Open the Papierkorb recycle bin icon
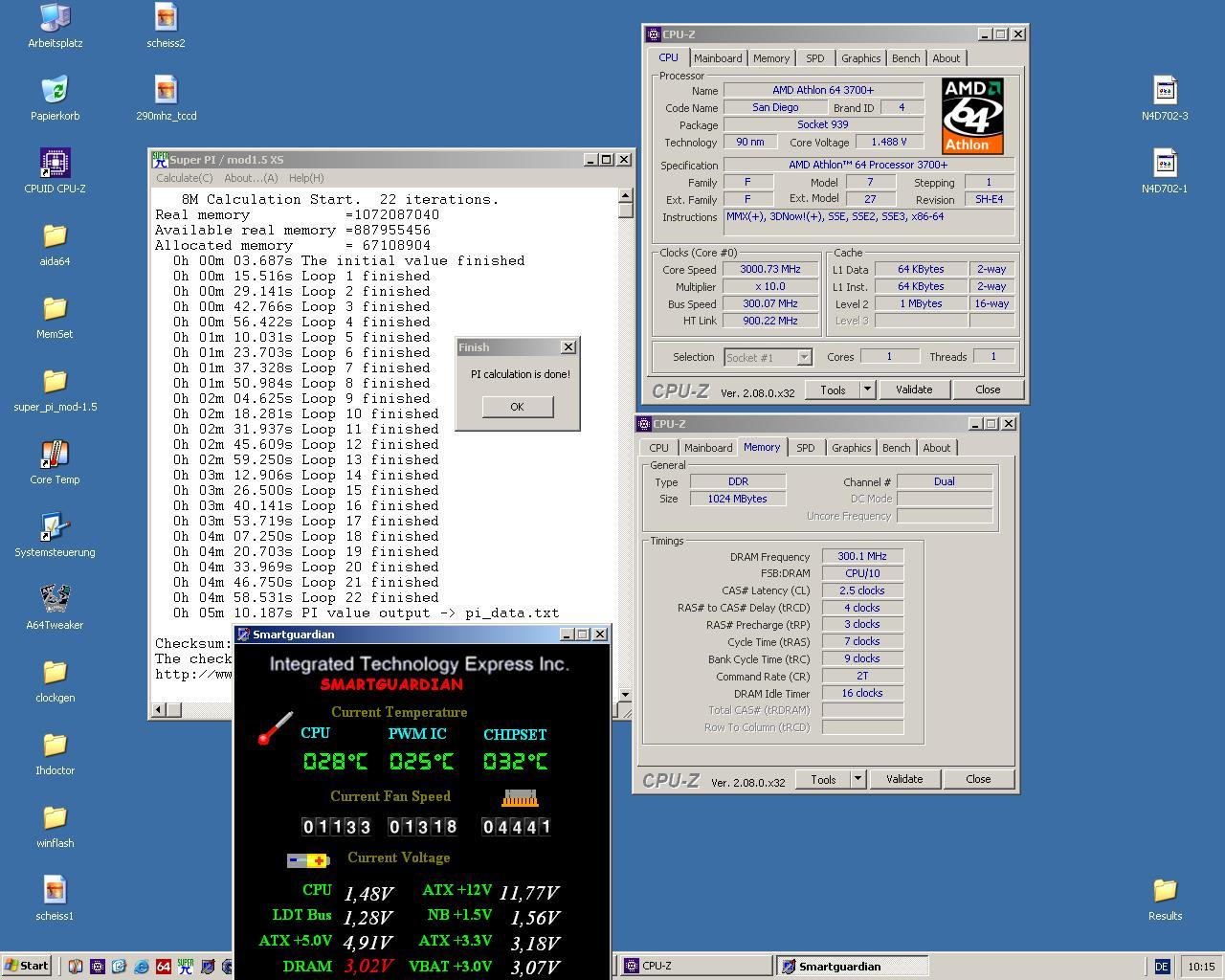The height and width of the screenshot is (980, 1225). coord(55,90)
